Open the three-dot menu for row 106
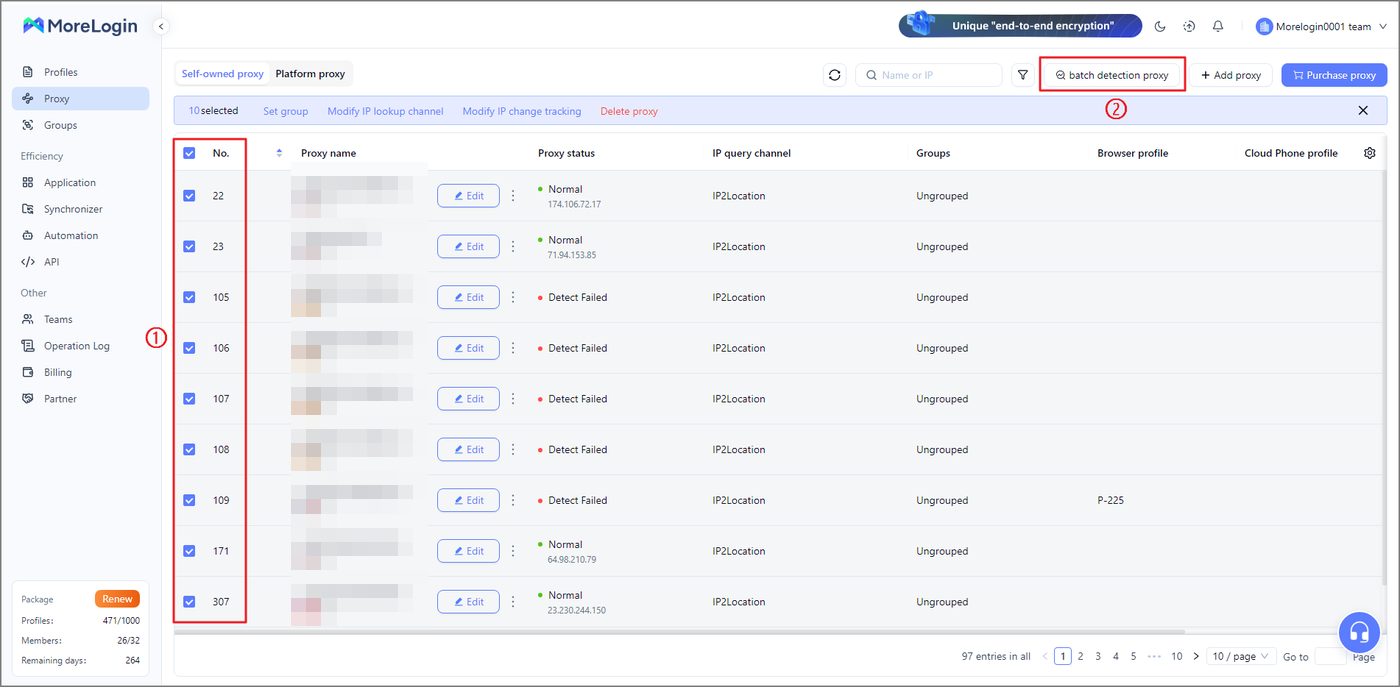This screenshot has height=687, width=1400. (x=513, y=348)
